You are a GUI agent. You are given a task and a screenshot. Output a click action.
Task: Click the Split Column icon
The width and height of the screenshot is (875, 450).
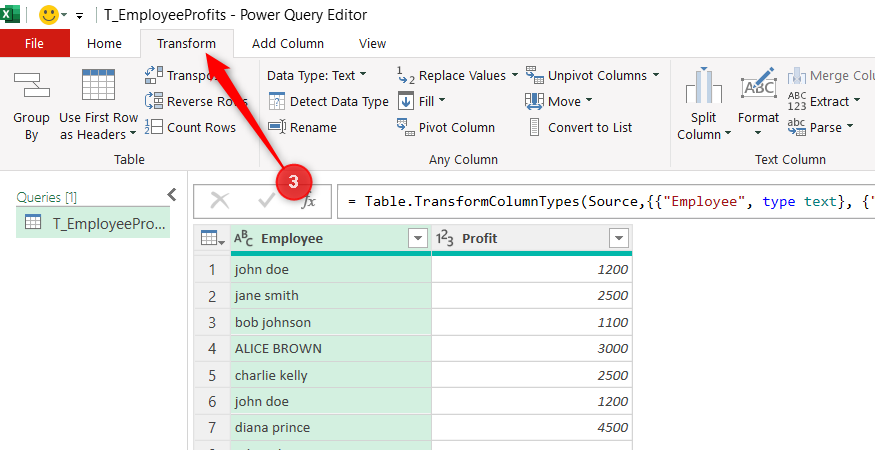(703, 85)
